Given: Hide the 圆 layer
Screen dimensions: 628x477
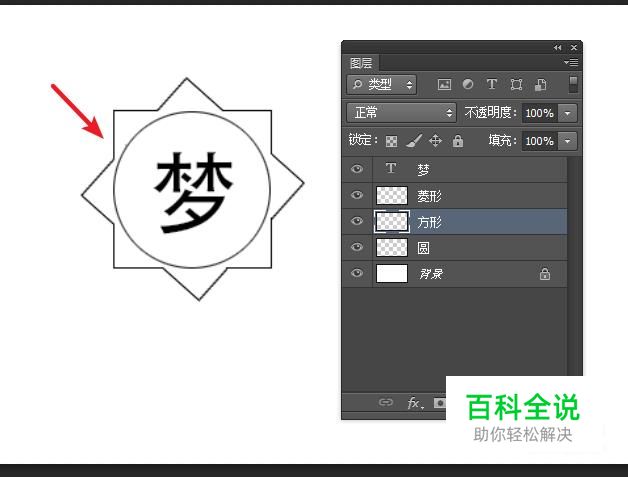Looking at the screenshot, I should click(357, 247).
